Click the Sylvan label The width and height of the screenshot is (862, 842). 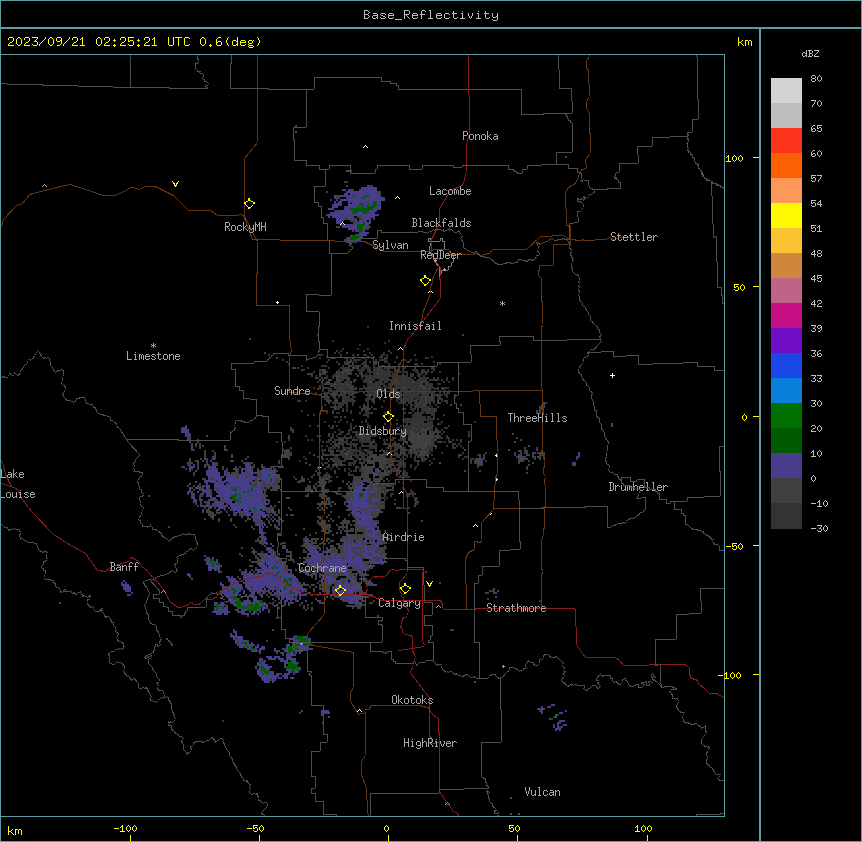390,245
